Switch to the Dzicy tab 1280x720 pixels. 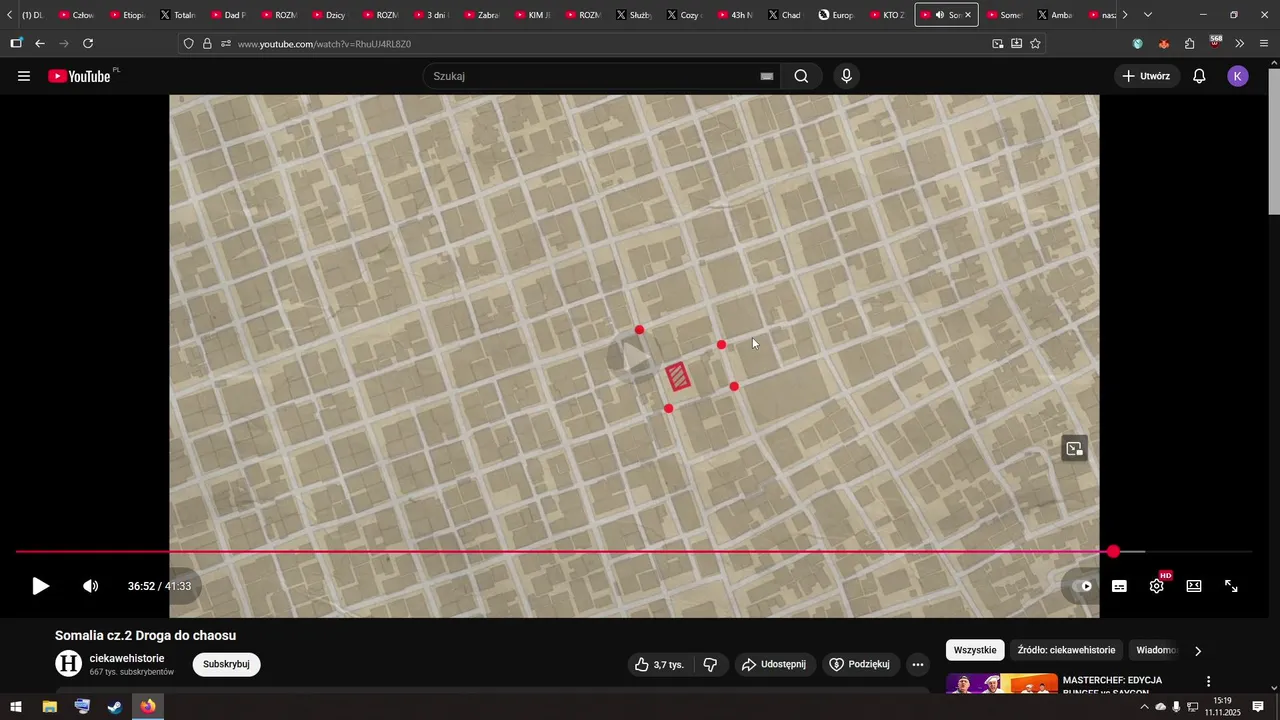click(329, 15)
